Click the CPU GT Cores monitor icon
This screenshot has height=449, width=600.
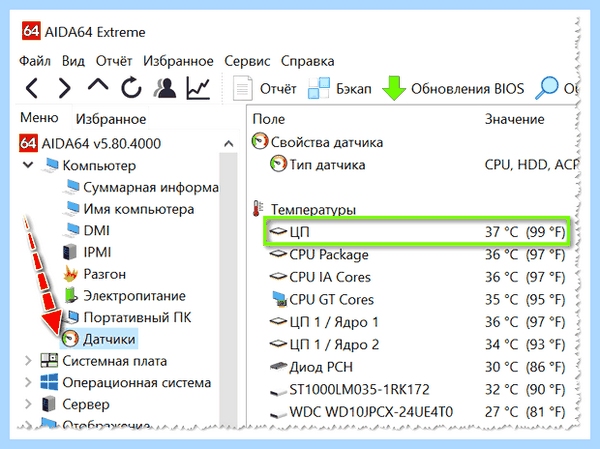(279, 299)
